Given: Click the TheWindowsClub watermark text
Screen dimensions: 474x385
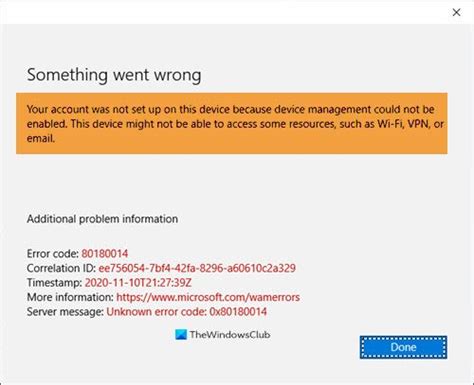Looking at the screenshot, I should pyautogui.click(x=230, y=335).
